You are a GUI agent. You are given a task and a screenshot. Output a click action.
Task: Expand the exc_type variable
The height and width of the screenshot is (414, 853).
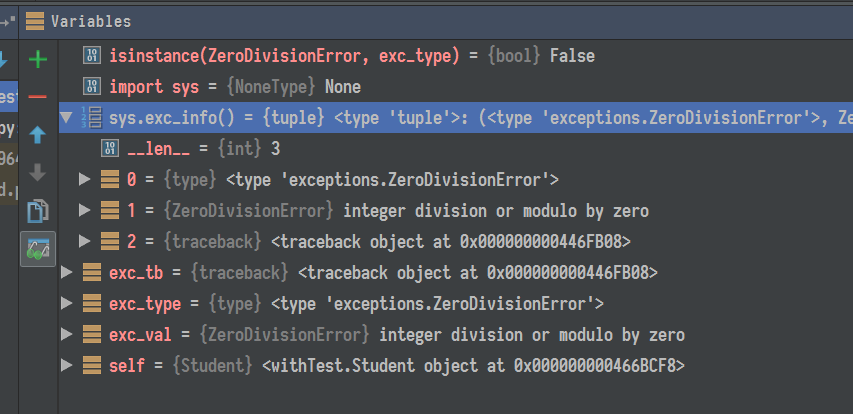(x=66, y=303)
